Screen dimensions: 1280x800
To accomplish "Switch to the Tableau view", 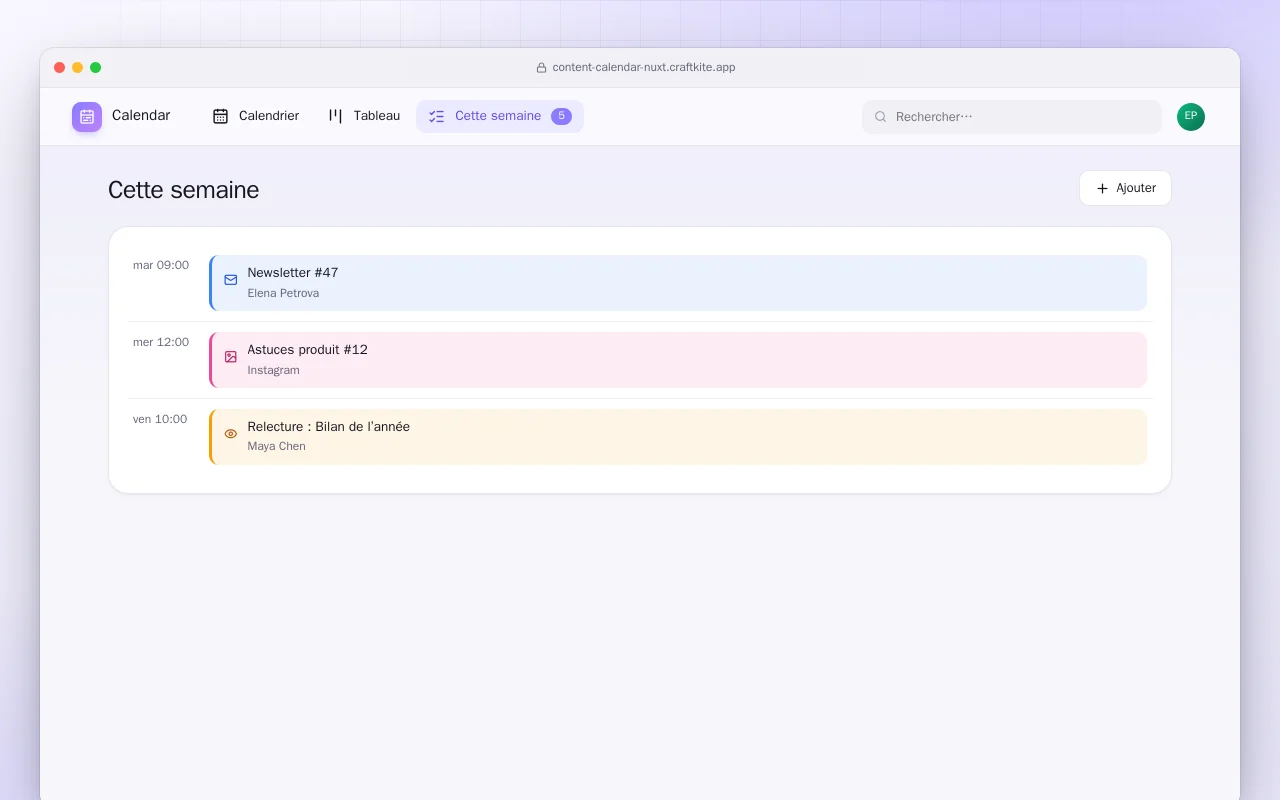I will pos(365,116).
